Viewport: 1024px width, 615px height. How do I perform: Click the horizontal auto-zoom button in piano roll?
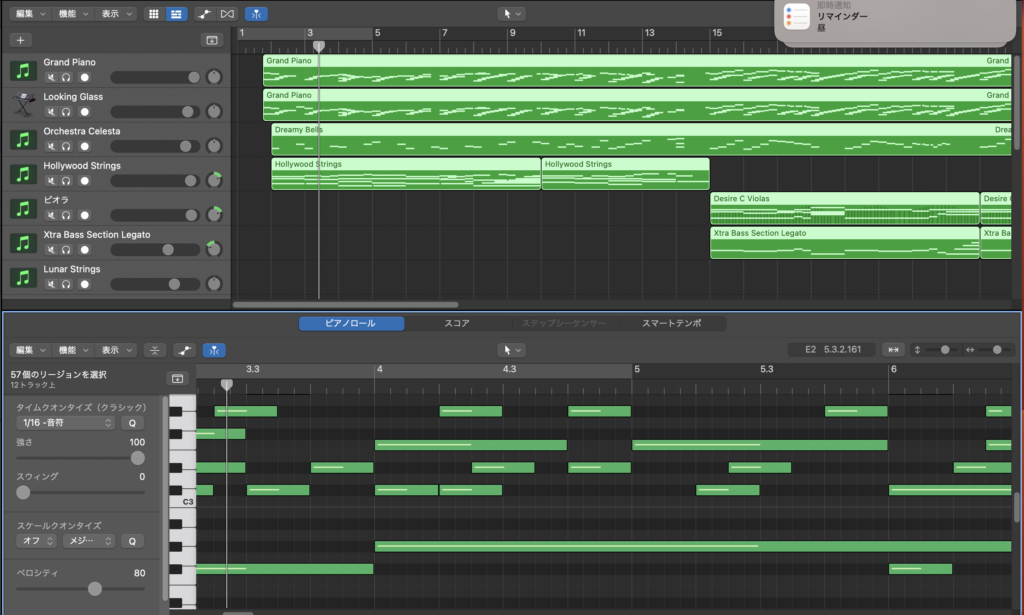click(893, 350)
